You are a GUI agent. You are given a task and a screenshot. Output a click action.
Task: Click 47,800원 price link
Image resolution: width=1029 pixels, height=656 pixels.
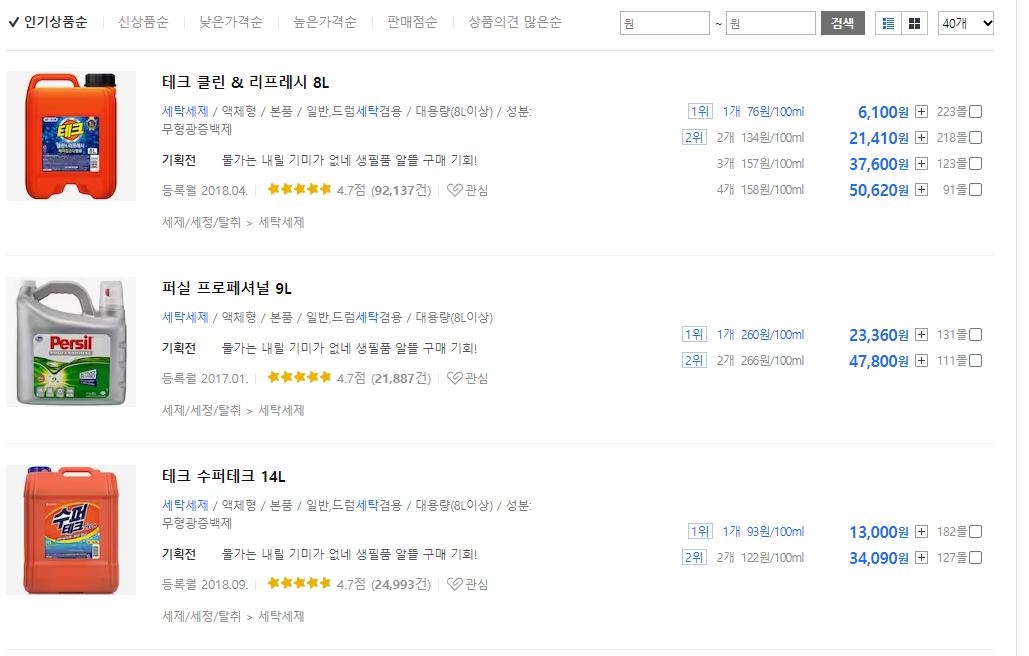point(879,361)
